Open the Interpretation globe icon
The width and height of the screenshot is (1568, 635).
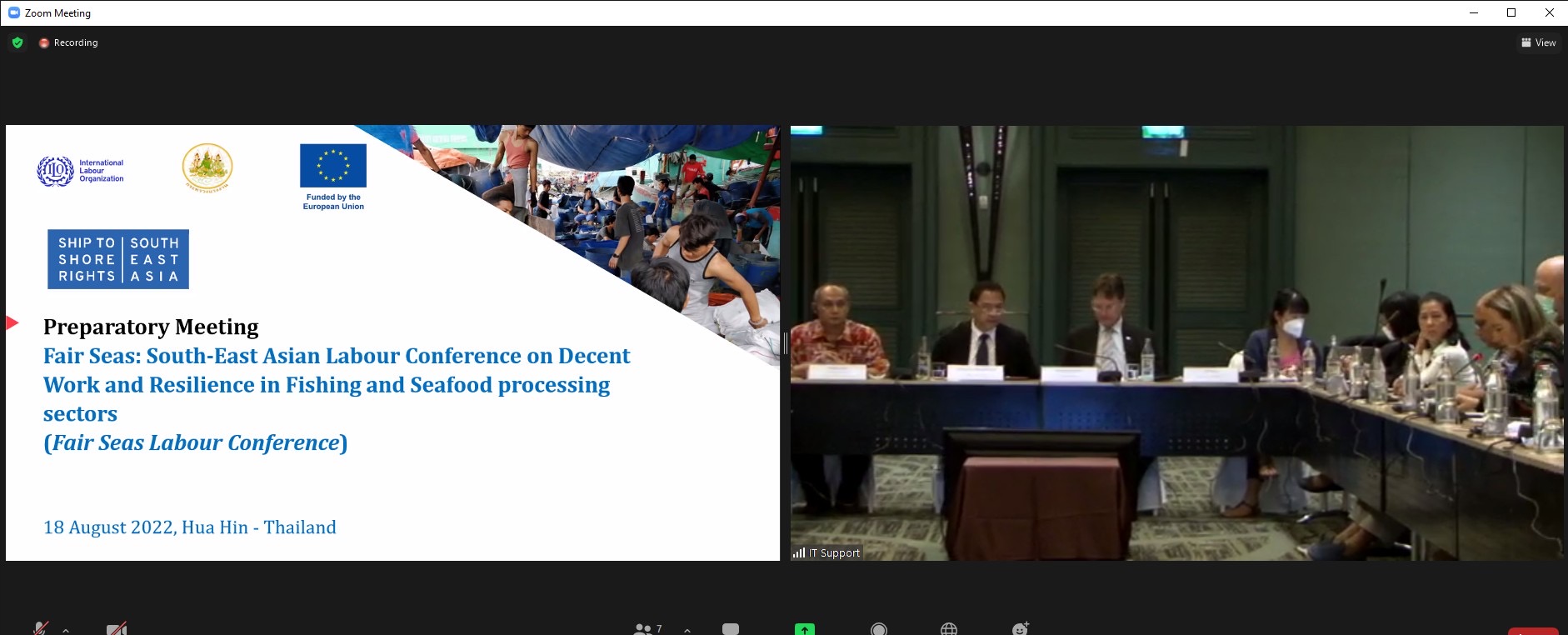pyautogui.click(x=949, y=629)
